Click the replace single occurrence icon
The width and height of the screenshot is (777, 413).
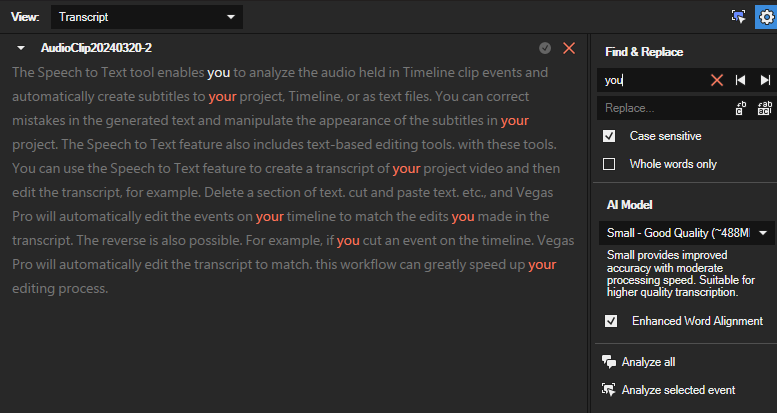point(741,107)
